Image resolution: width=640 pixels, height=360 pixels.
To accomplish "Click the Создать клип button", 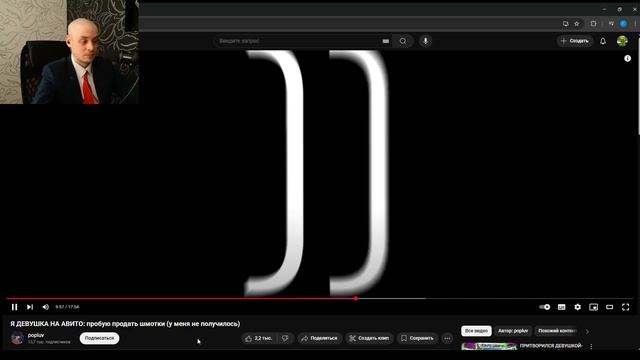I will tap(369, 338).
